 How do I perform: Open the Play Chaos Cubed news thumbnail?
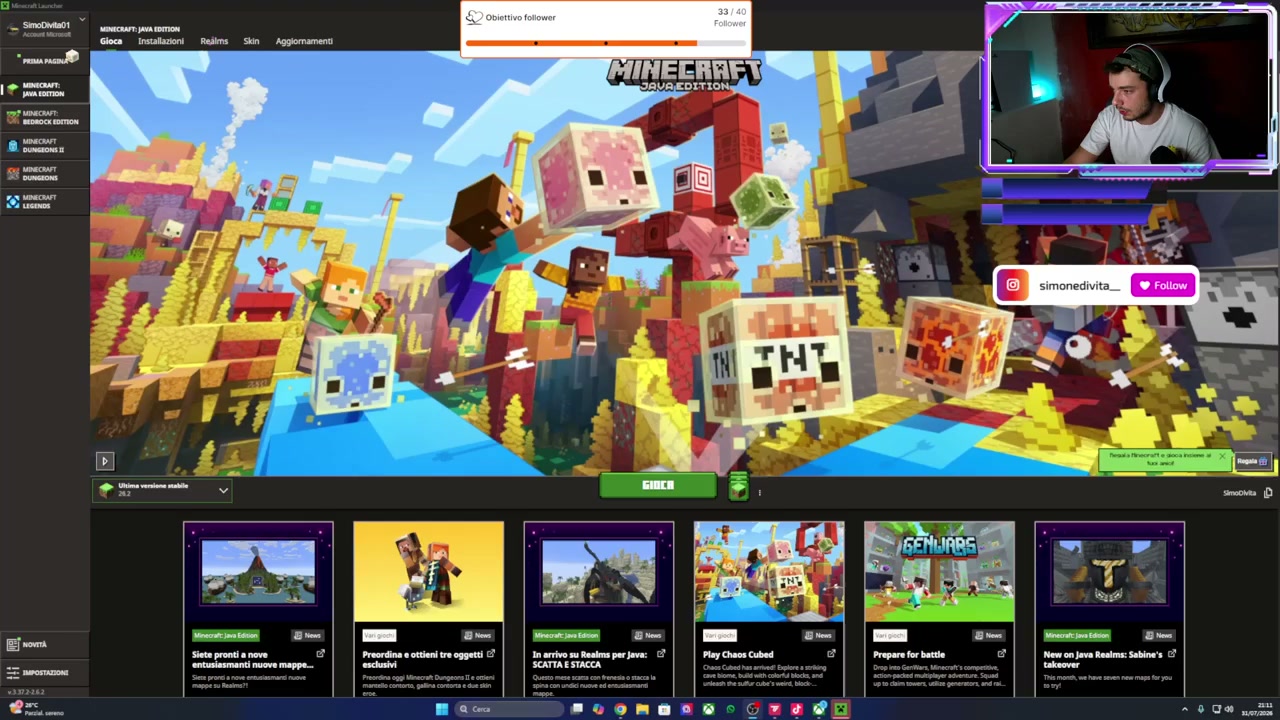tap(769, 572)
